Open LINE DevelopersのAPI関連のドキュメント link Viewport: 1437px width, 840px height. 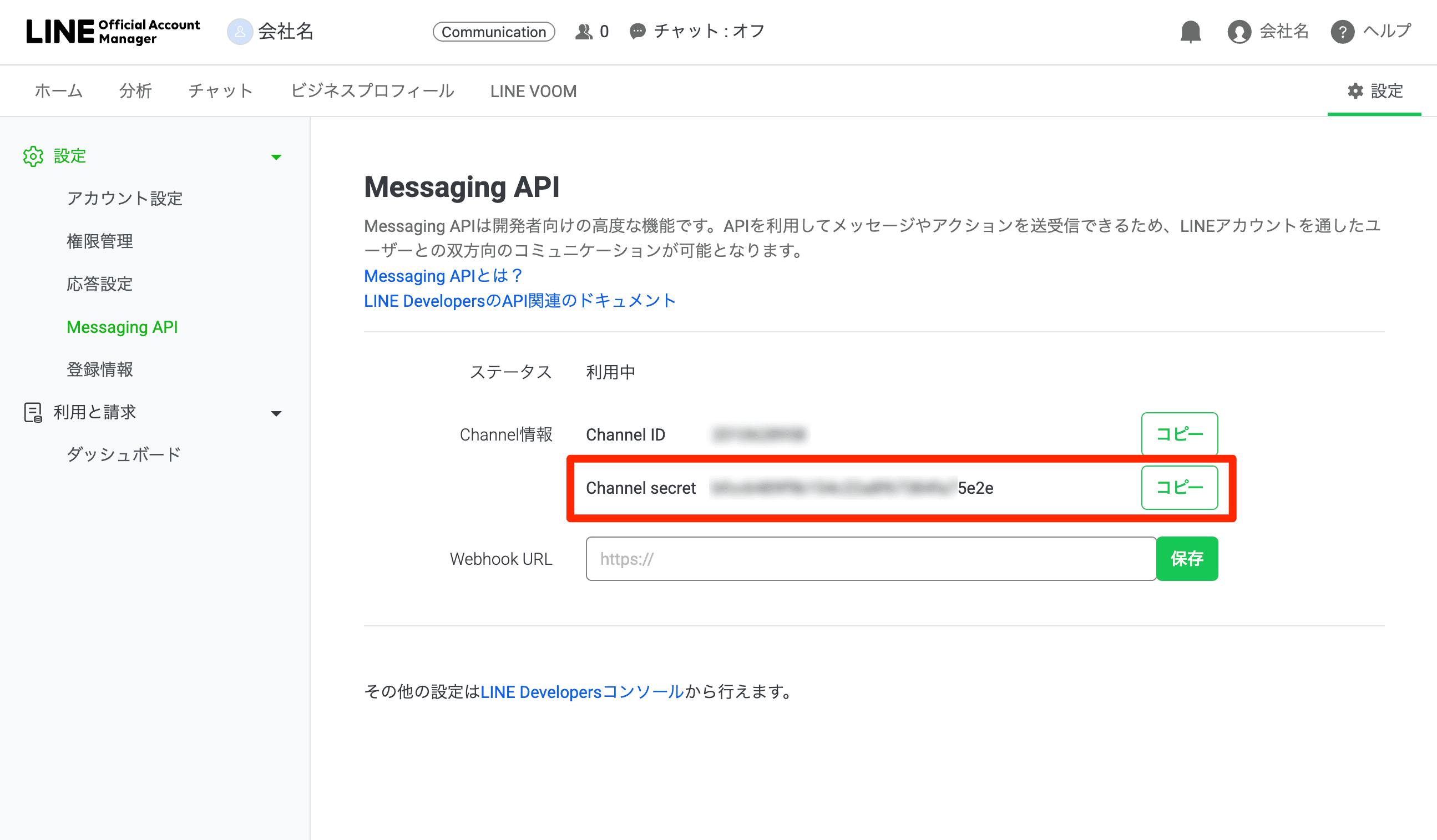[520, 301]
